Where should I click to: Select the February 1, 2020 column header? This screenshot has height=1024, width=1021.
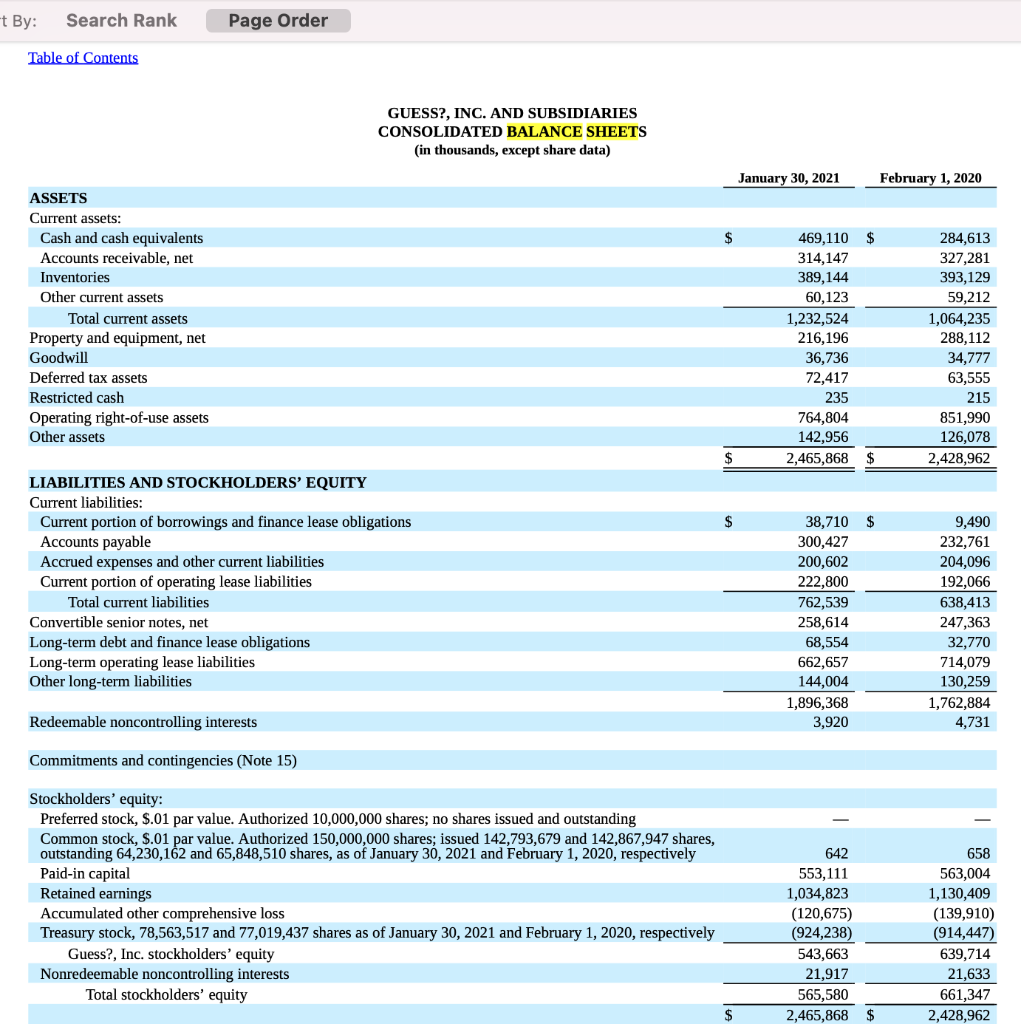pyautogui.click(x=929, y=177)
